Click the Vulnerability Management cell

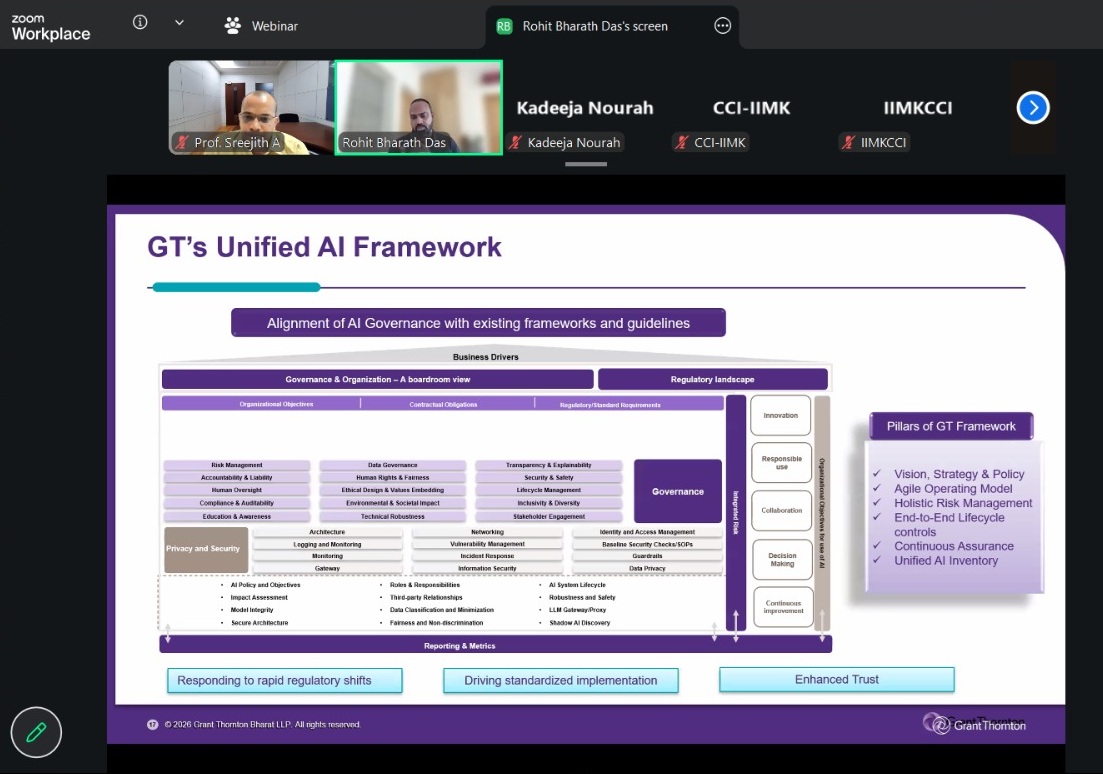[x=487, y=544]
